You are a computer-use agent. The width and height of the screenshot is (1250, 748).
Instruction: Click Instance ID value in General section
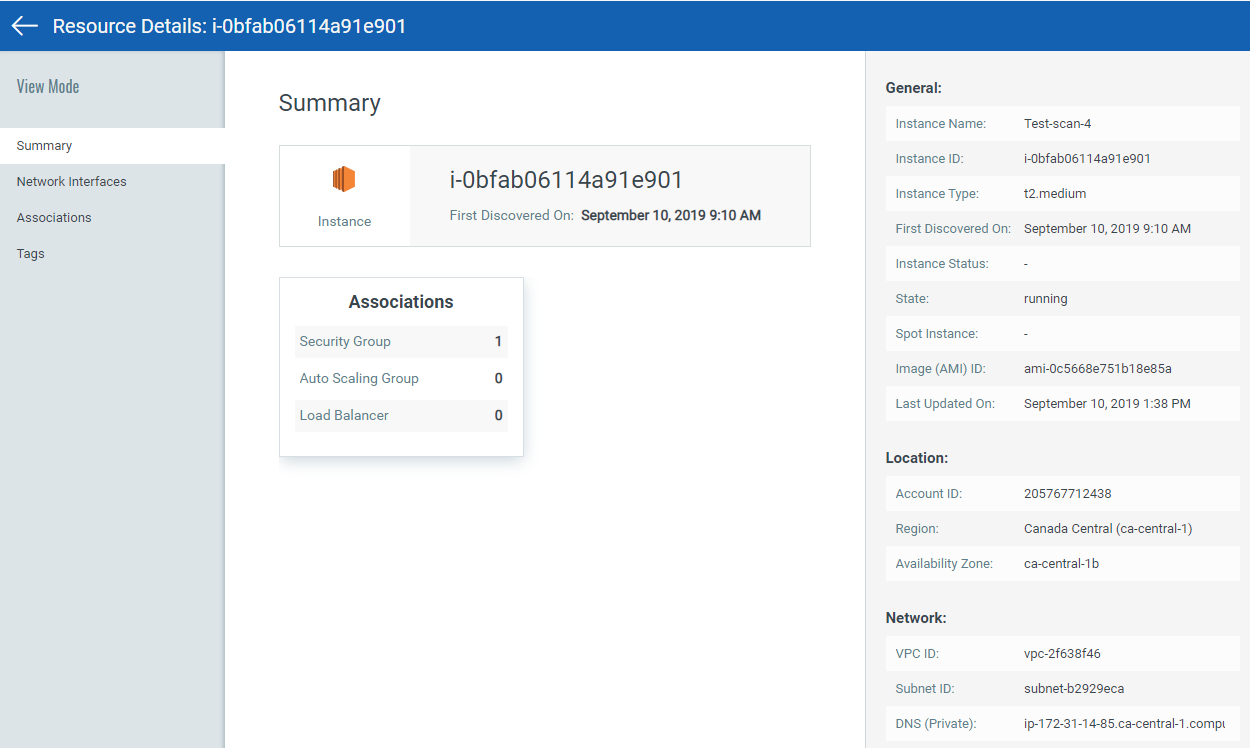1087,159
